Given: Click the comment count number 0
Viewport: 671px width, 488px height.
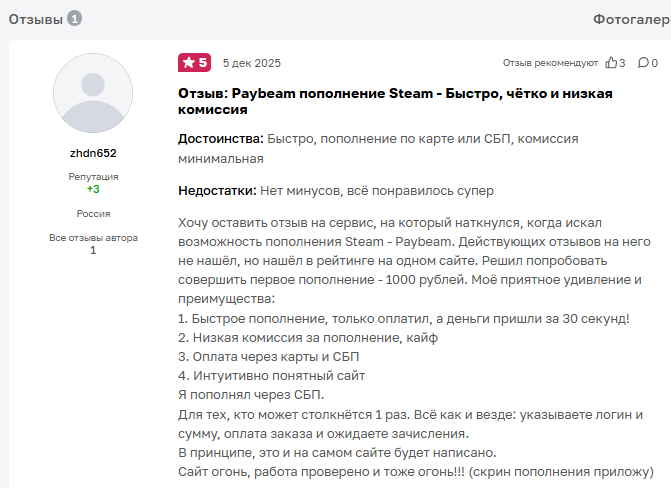Looking at the screenshot, I should tap(655, 63).
